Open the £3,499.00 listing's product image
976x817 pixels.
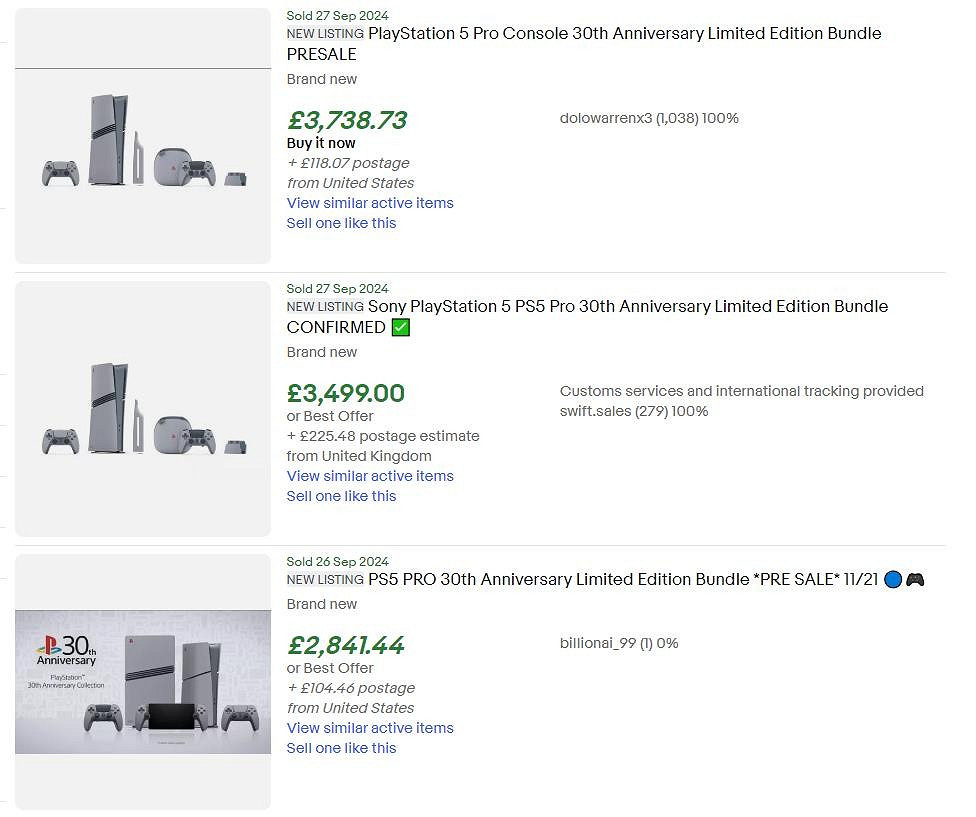[x=143, y=409]
